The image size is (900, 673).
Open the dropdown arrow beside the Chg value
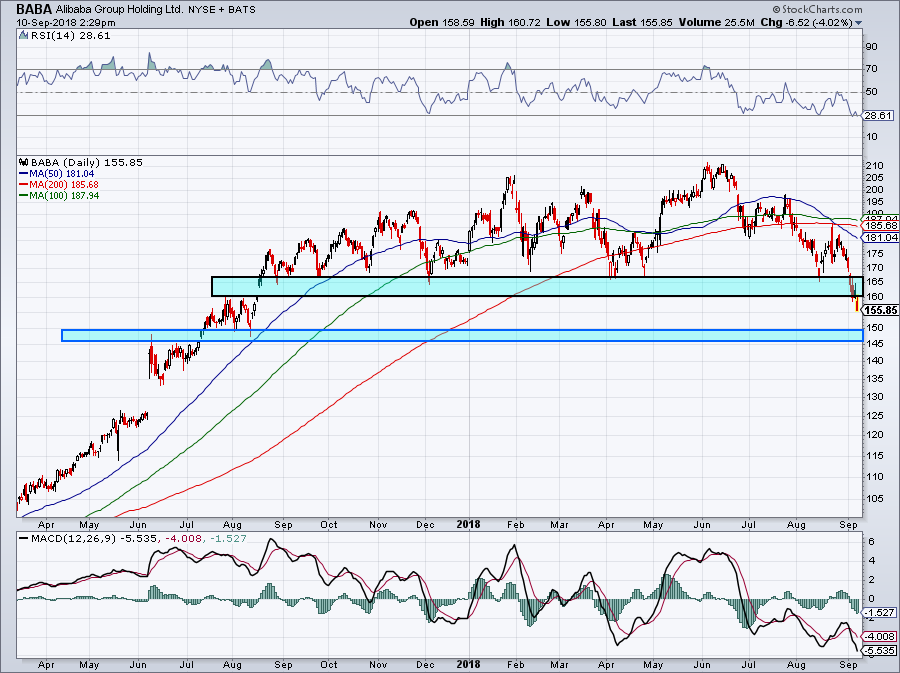pos(859,23)
